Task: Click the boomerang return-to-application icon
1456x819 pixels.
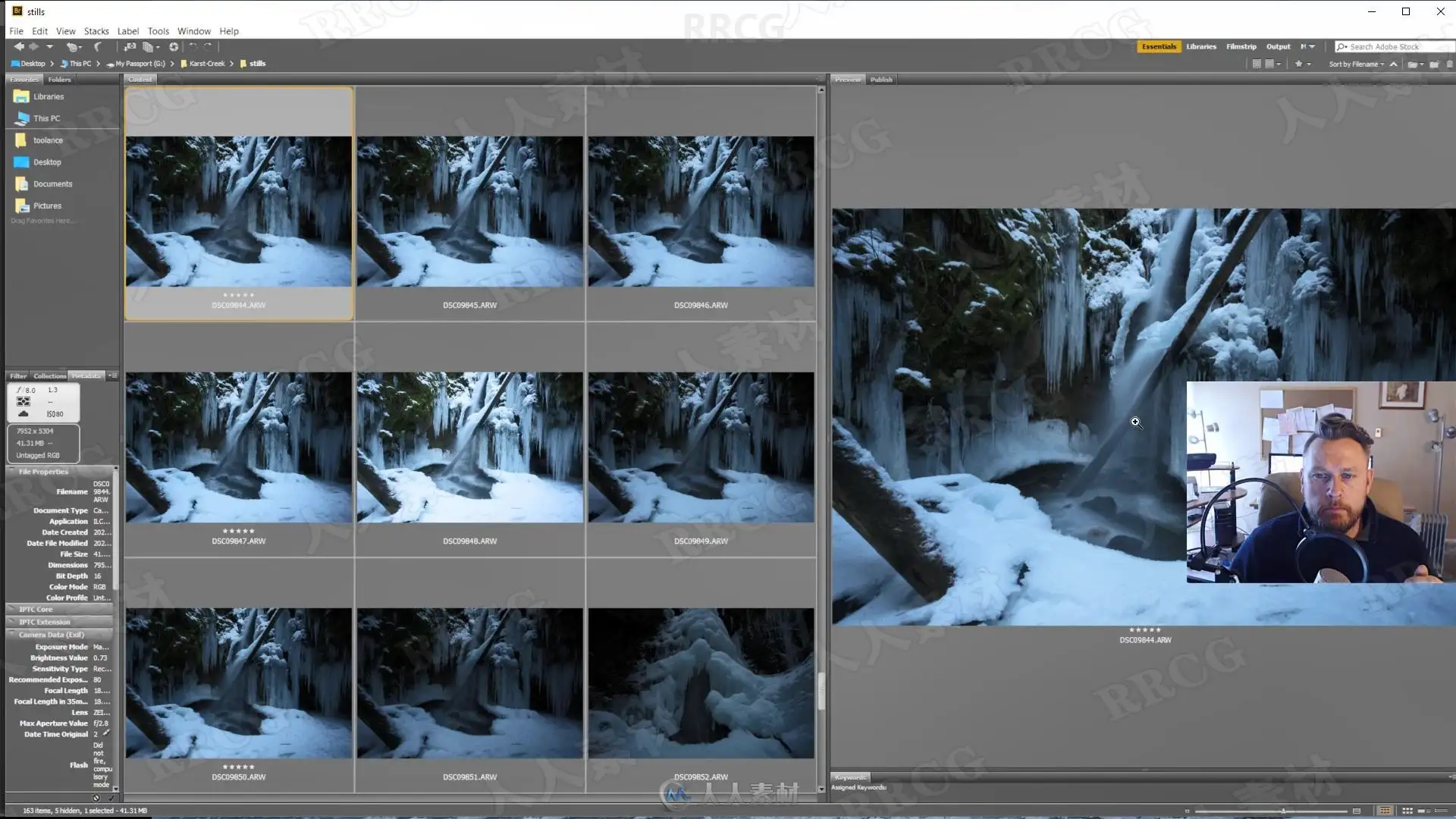Action: tap(98, 47)
